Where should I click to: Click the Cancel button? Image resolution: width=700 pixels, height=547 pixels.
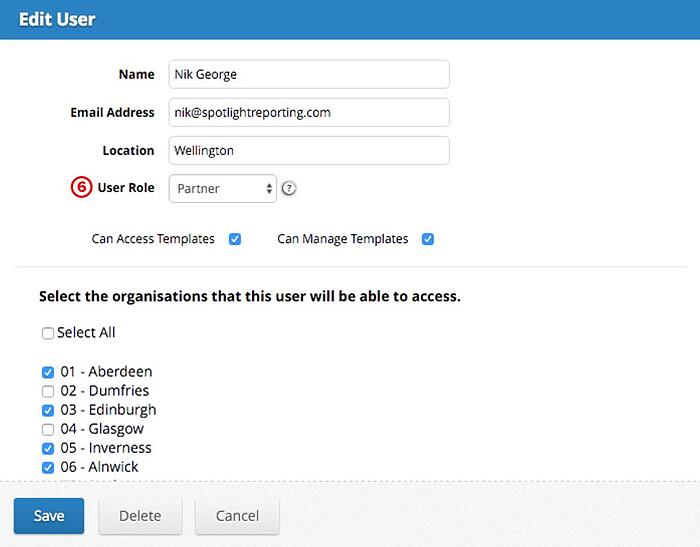point(238,516)
